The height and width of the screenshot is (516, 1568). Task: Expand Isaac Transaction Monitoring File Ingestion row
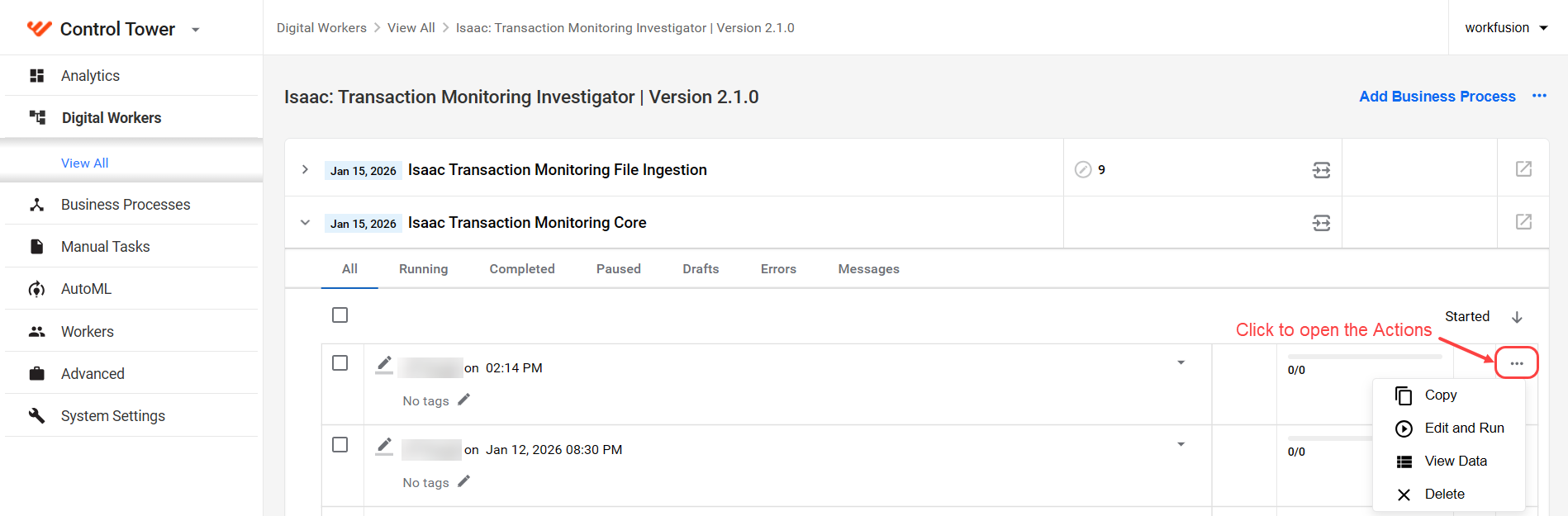pos(305,169)
